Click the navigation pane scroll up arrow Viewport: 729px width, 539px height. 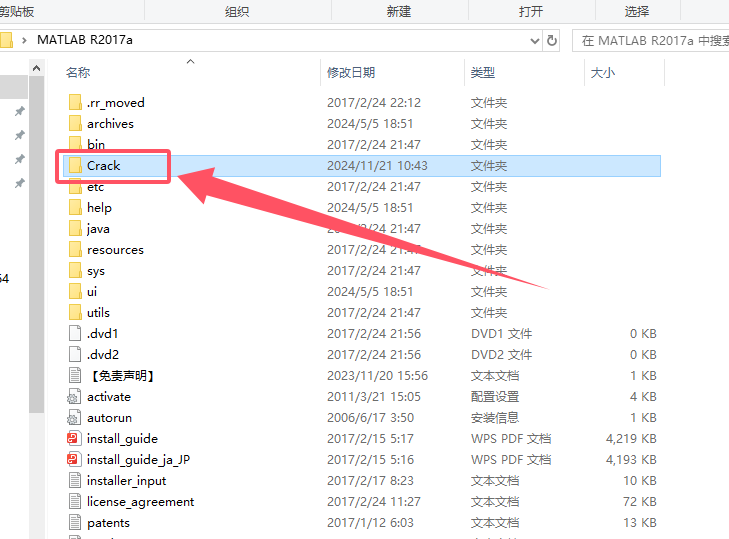36,68
